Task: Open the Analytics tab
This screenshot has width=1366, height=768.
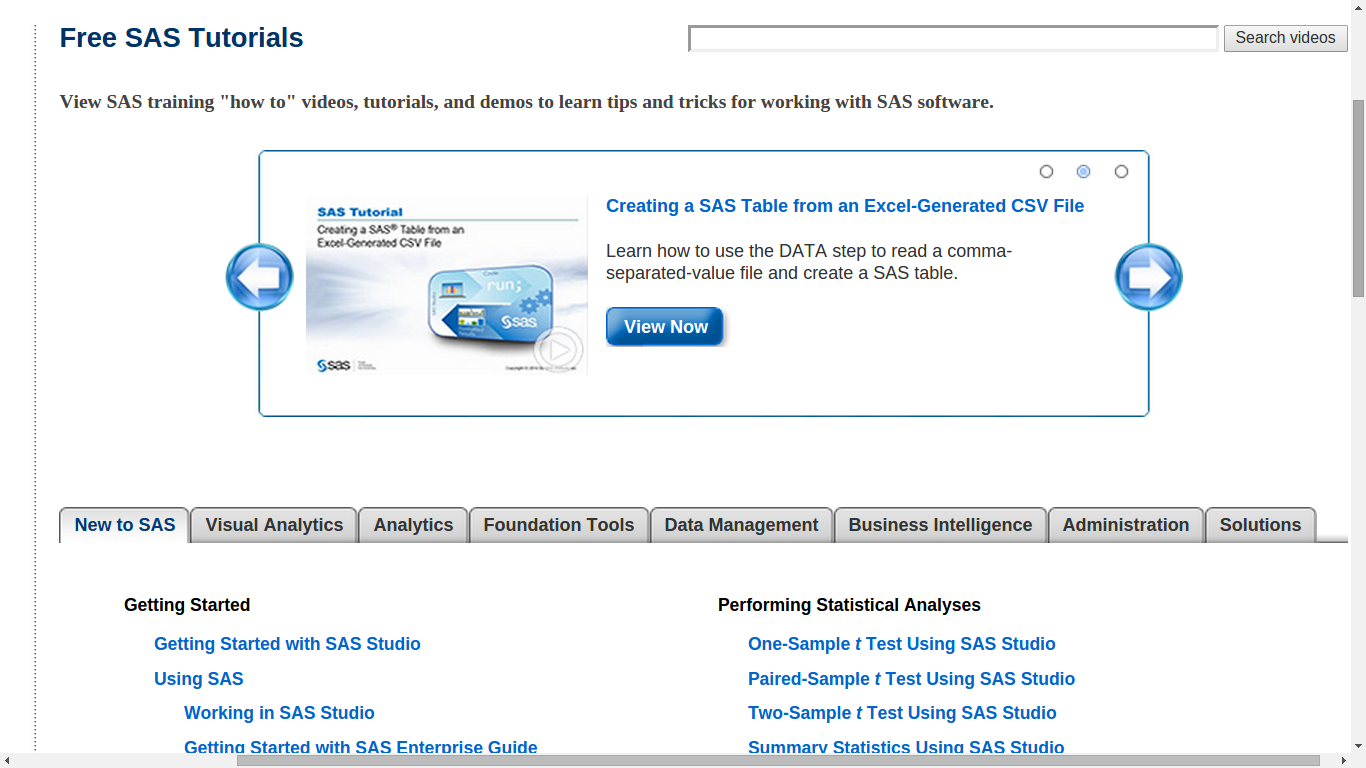Action: click(x=413, y=525)
